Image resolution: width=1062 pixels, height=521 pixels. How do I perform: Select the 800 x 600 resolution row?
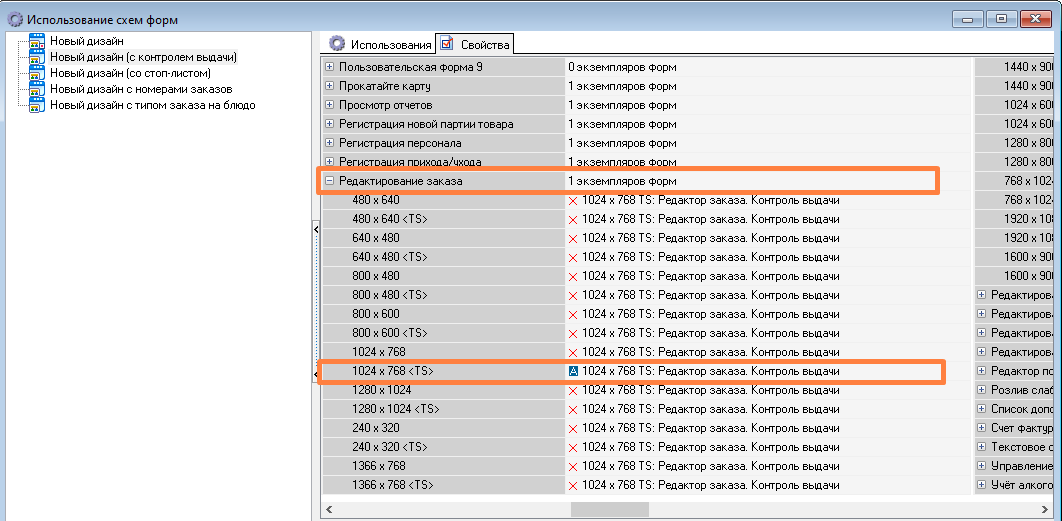[x=376, y=314]
